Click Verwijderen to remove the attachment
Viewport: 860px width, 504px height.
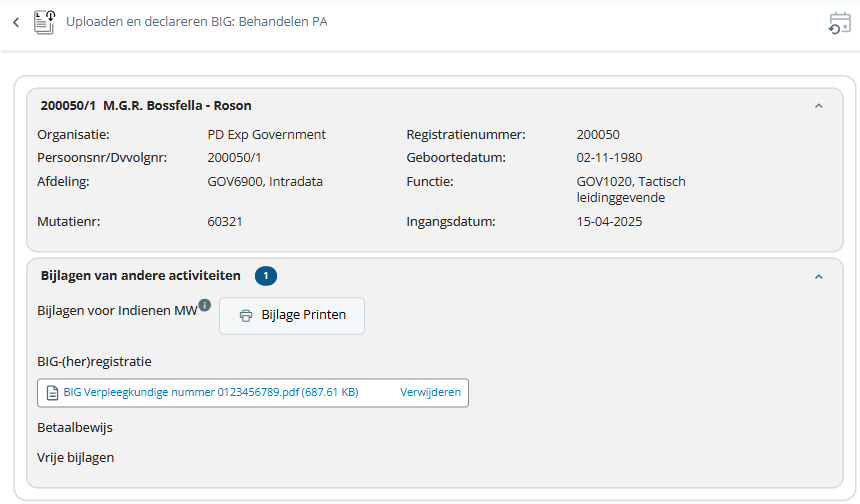(x=431, y=393)
